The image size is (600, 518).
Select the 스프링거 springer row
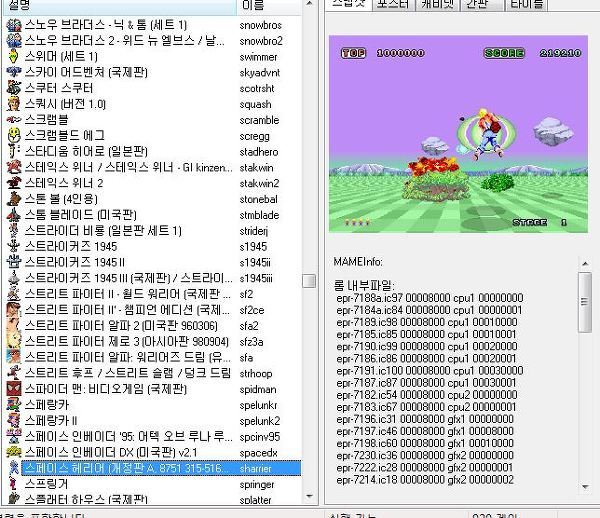(153, 484)
